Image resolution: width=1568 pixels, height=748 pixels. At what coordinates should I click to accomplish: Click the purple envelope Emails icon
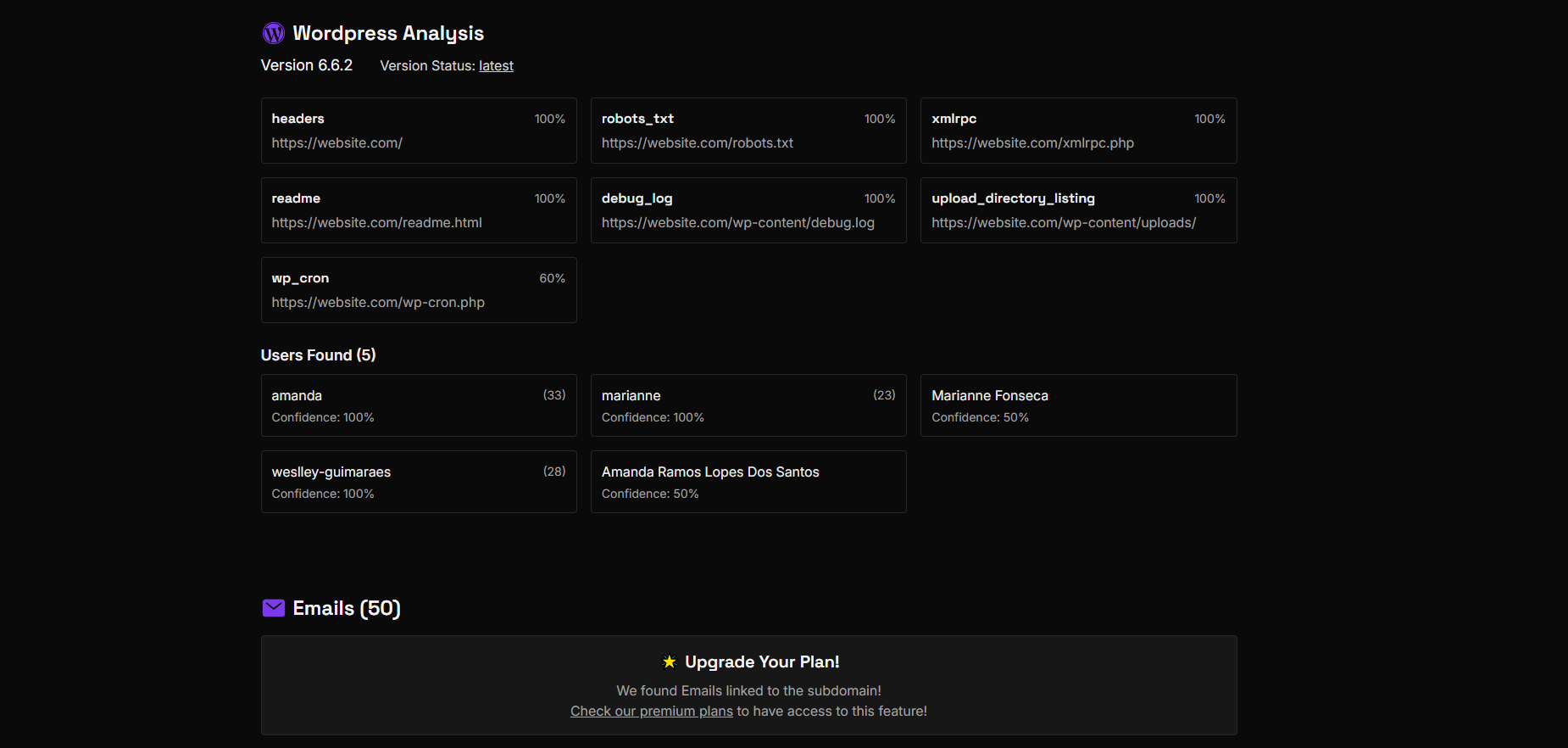[x=273, y=608]
